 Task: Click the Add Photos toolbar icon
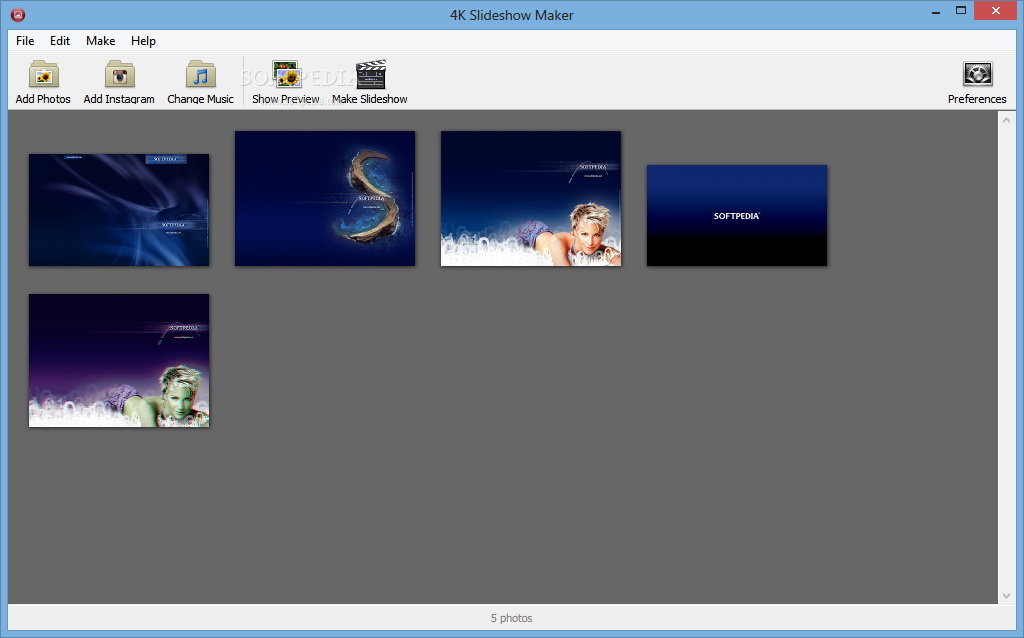[x=43, y=75]
